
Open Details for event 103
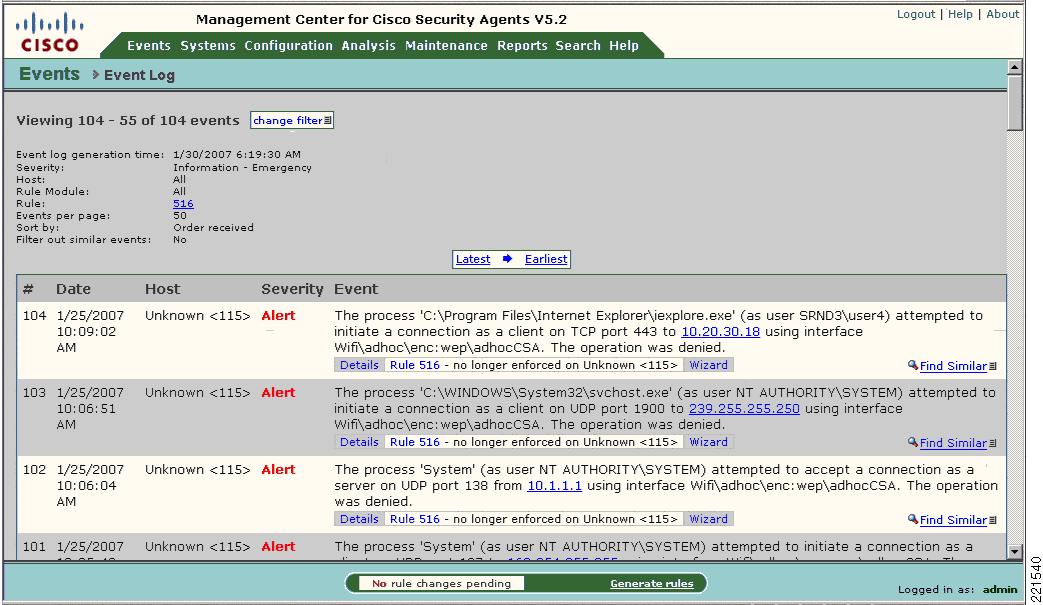tap(359, 442)
